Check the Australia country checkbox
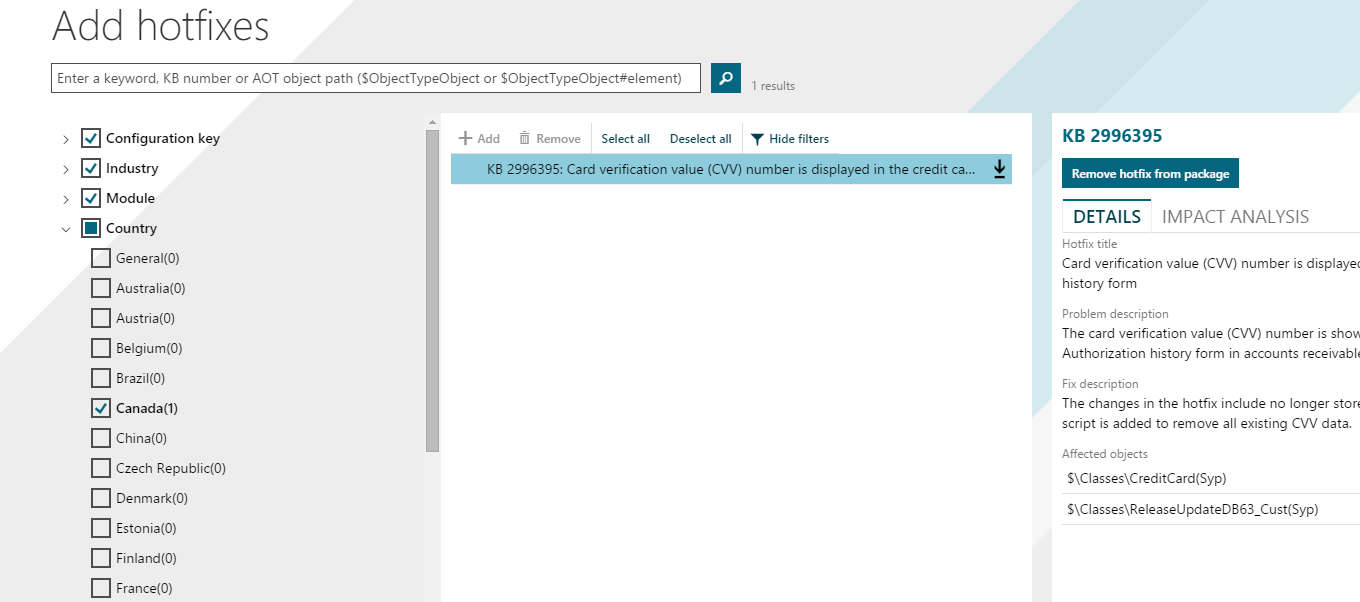1360x602 pixels. pos(101,288)
